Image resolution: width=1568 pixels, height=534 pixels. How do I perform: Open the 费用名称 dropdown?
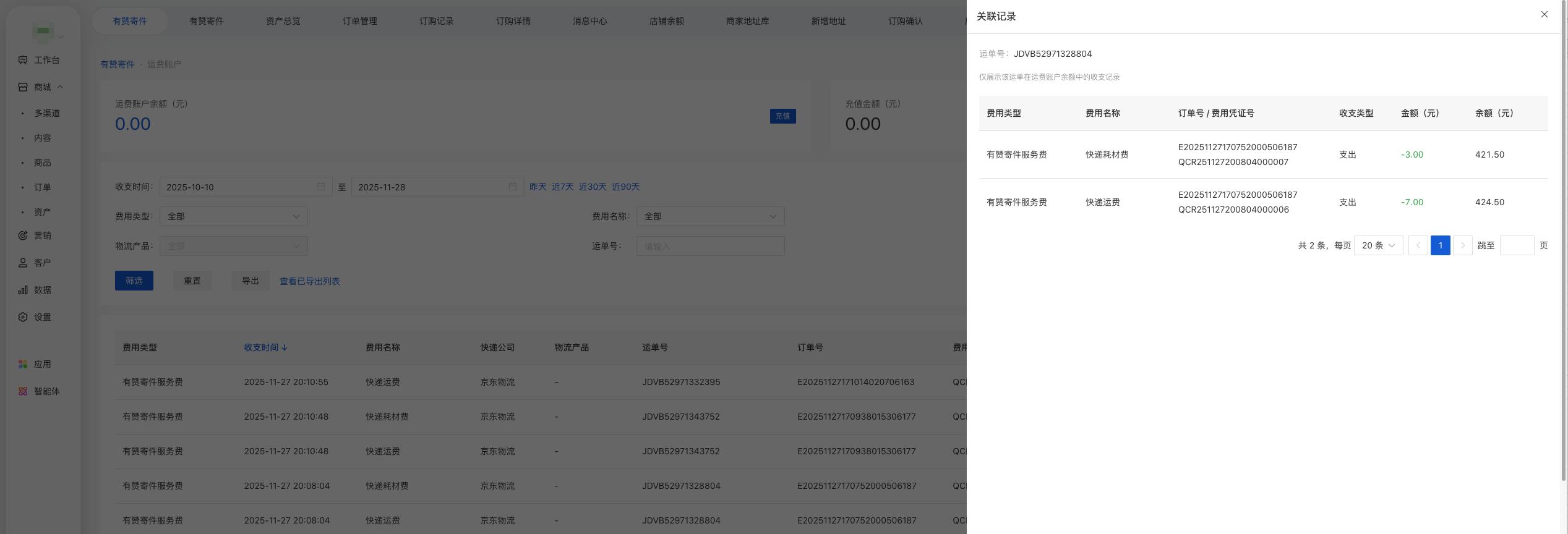[x=711, y=216]
